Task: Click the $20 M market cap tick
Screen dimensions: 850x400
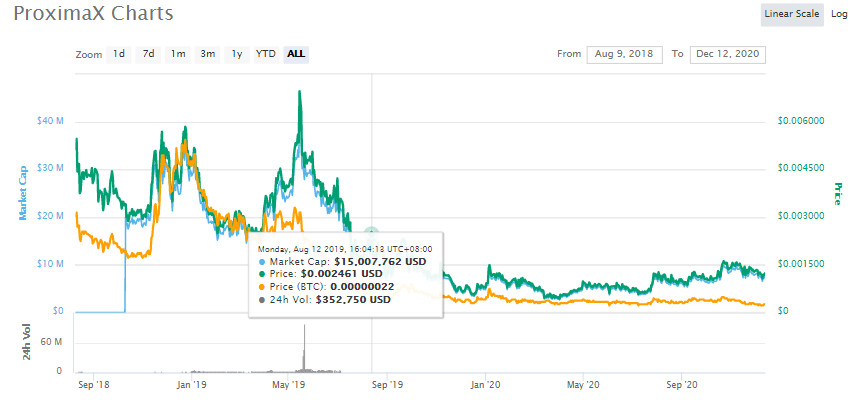Action: pos(50,216)
